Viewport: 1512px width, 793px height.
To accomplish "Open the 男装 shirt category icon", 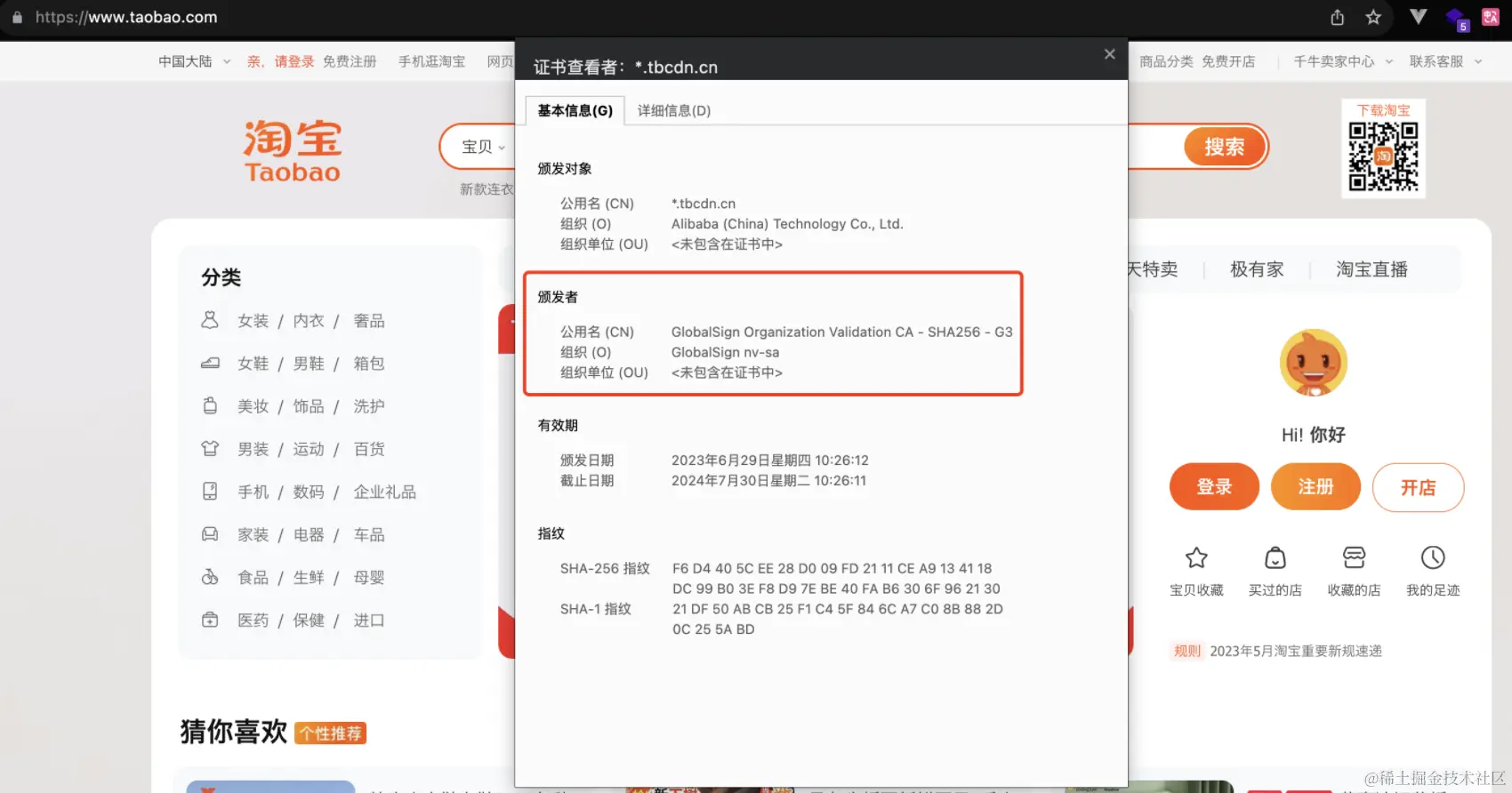I will (210, 448).
